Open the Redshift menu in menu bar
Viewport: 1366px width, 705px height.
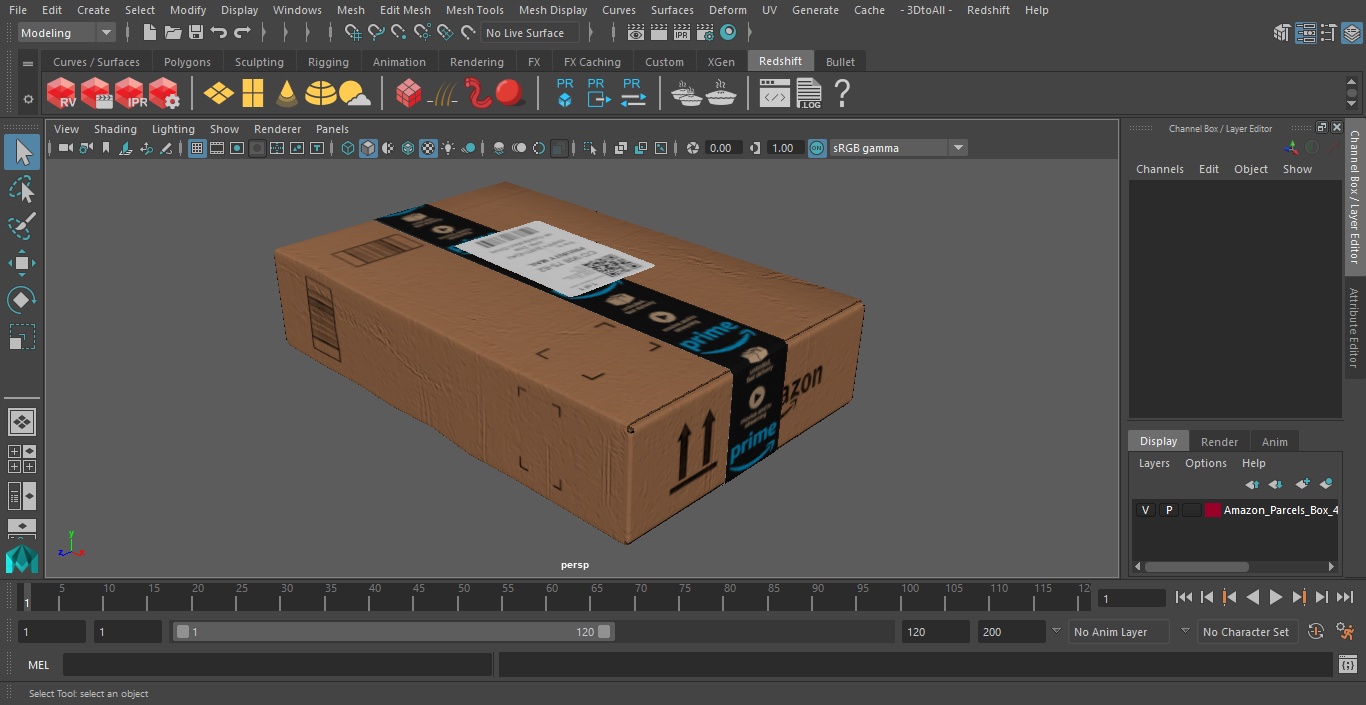[x=988, y=10]
